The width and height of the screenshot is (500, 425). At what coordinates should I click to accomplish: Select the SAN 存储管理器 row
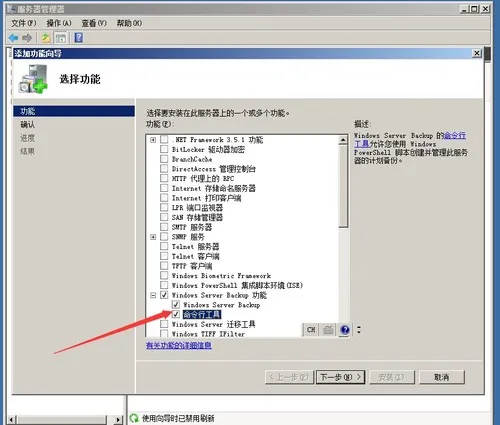point(197,217)
